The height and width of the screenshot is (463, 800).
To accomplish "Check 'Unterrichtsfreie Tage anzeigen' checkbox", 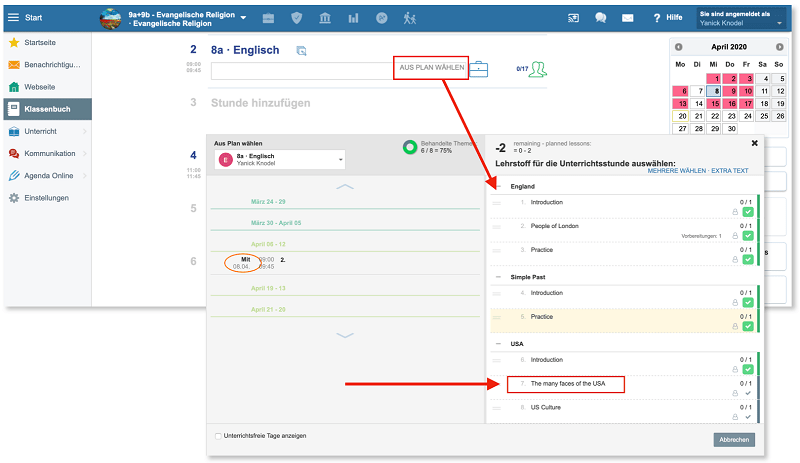I will tap(219, 436).
